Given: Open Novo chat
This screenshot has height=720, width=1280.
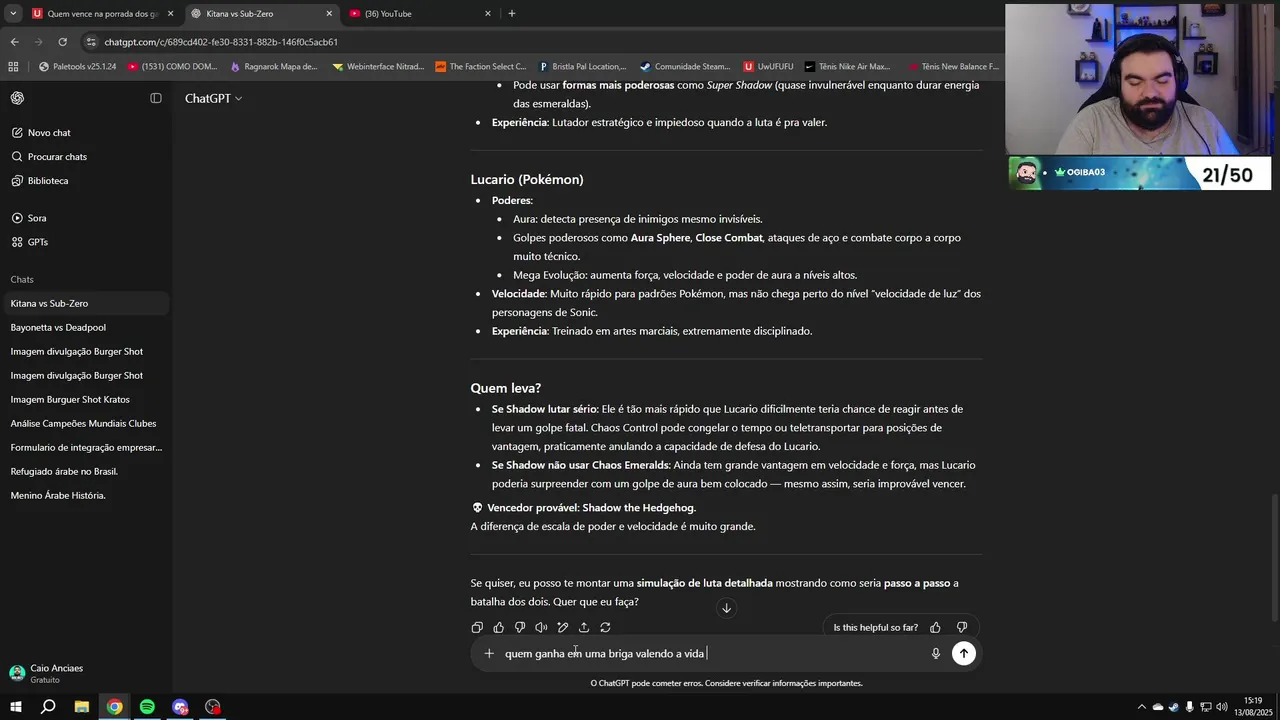Looking at the screenshot, I should click(49, 133).
